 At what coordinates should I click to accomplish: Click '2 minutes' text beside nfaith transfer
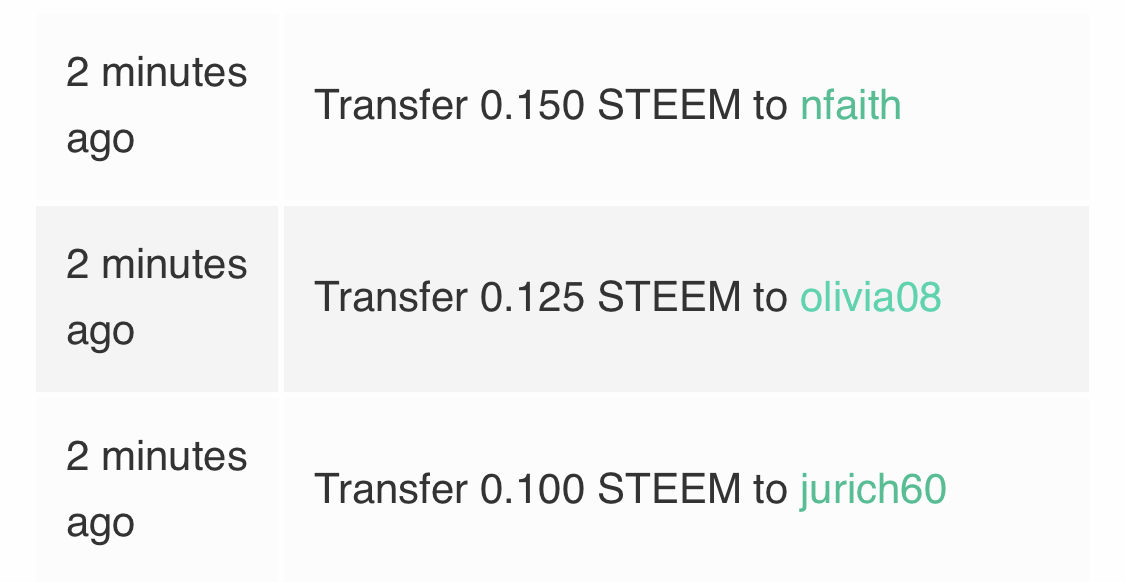[156, 72]
